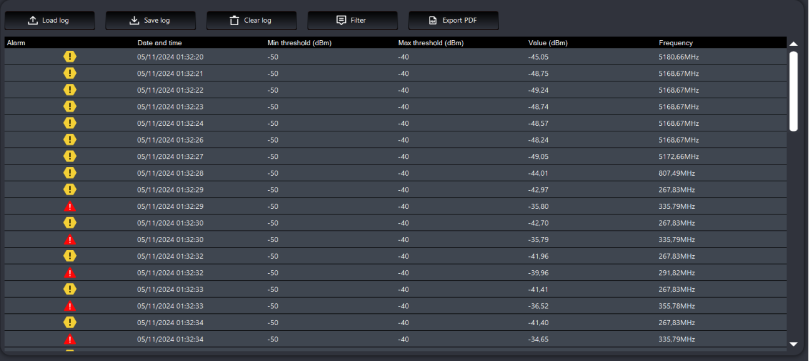This screenshot has width=810, height=361.
Task: Select the frequency cell 355,78MHz
Action: click(x=677, y=306)
